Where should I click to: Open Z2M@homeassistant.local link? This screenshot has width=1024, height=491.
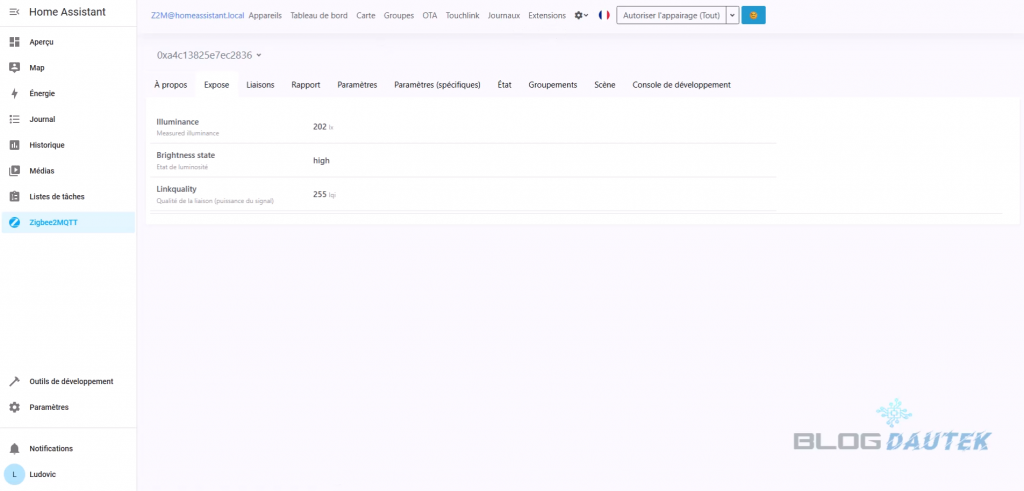point(197,16)
